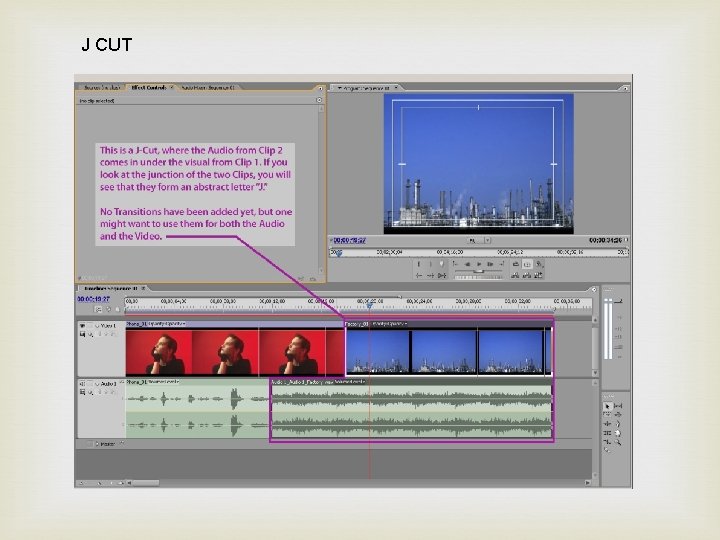Show keyframes on Video 1 track
The width and height of the screenshot is (720, 540).
click(x=90, y=334)
